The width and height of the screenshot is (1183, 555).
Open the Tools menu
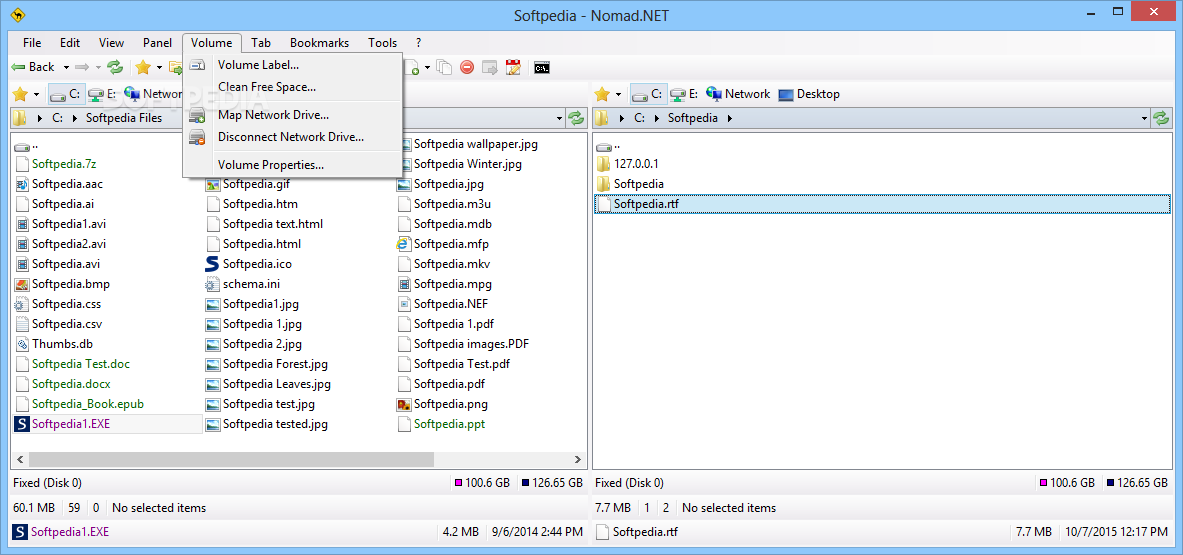(x=383, y=43)
